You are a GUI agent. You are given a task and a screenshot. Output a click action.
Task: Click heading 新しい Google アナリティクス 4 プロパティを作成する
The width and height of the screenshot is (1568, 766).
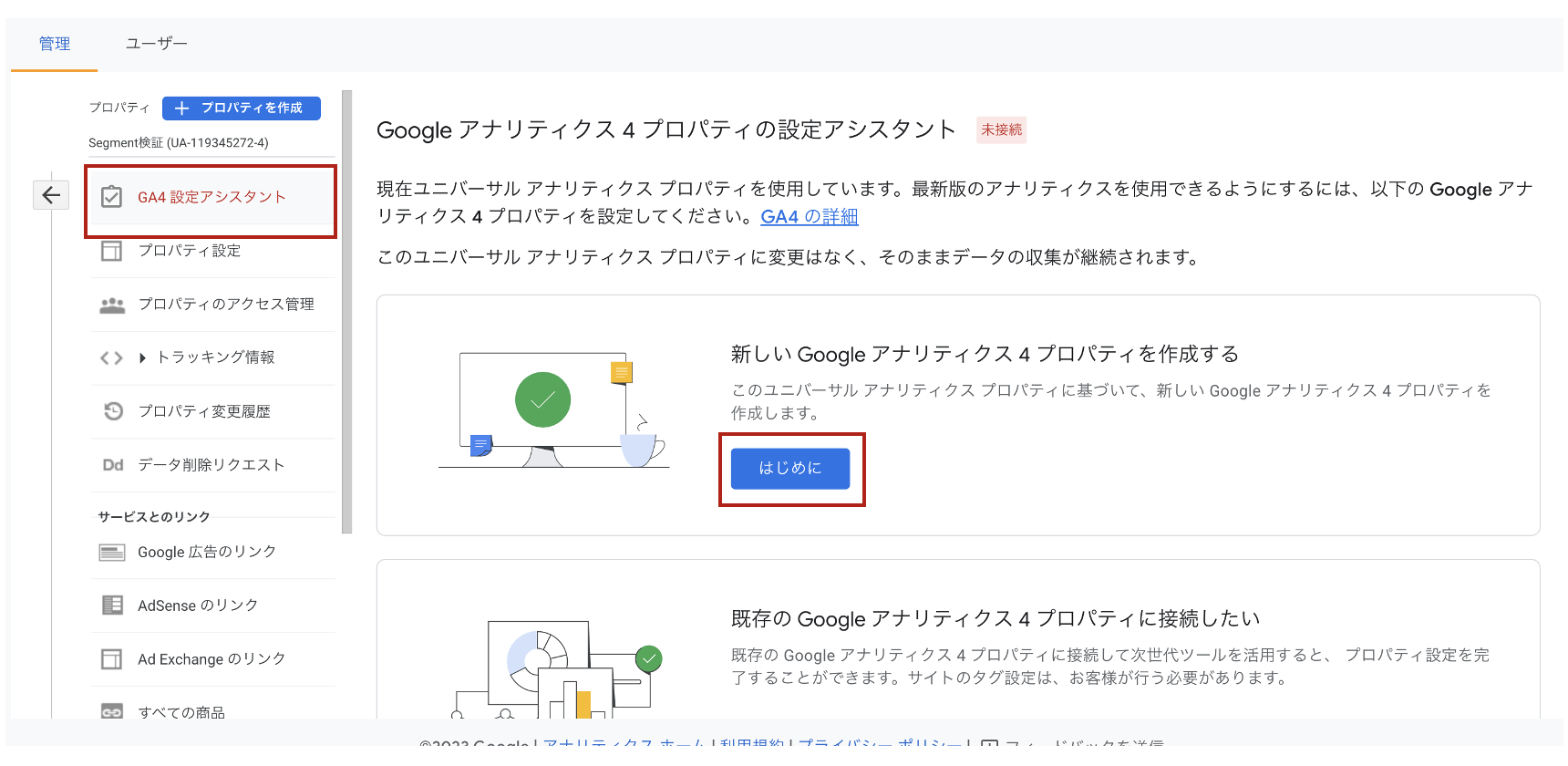985,354
